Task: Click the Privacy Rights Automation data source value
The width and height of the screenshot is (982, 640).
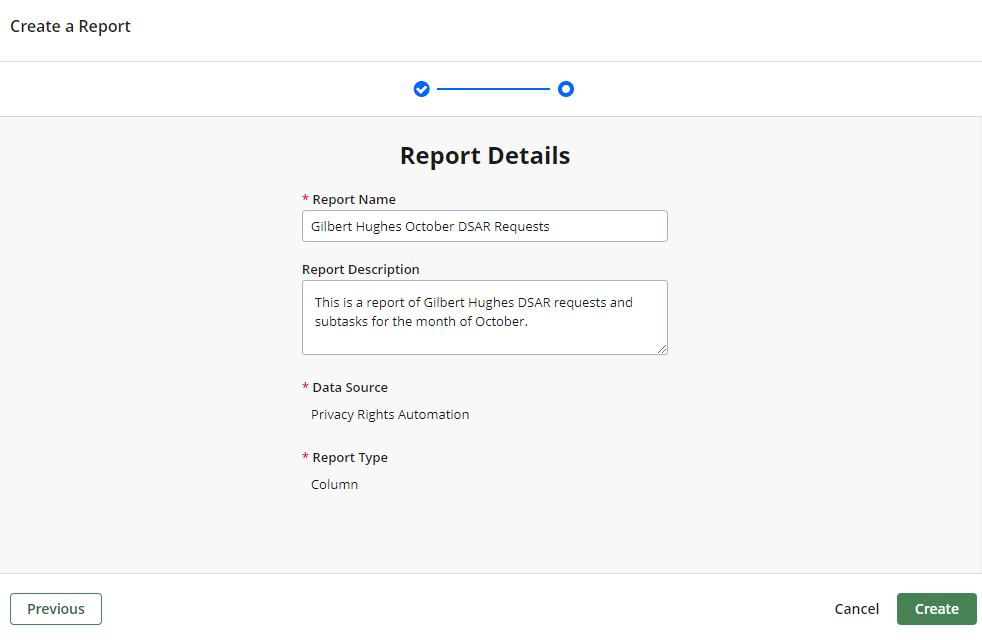Action: [x=390, y=414]
